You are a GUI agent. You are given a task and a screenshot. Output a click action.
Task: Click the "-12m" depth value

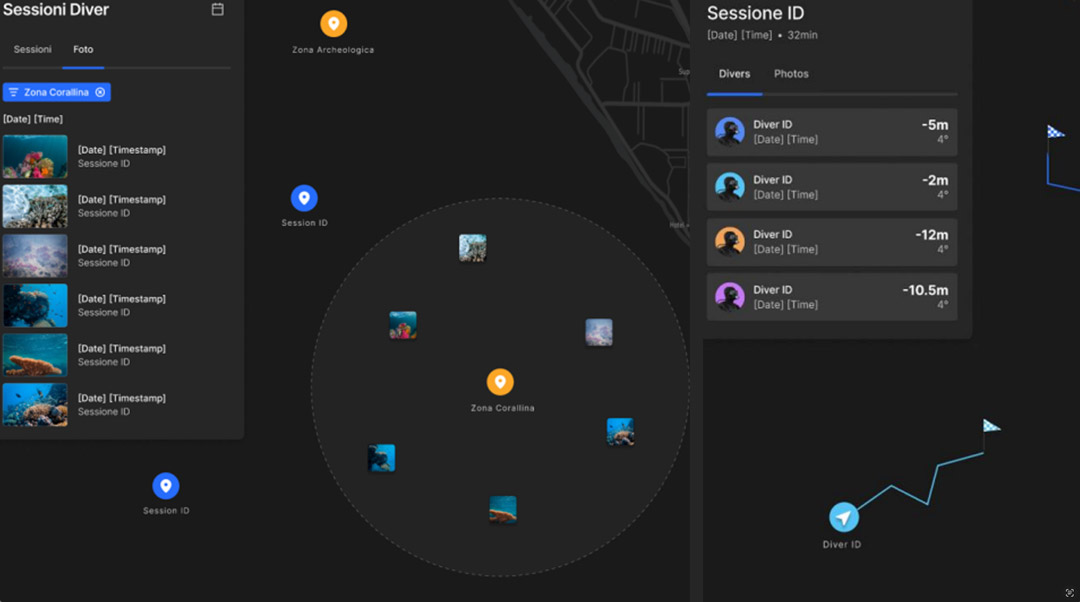coord(931,235)
